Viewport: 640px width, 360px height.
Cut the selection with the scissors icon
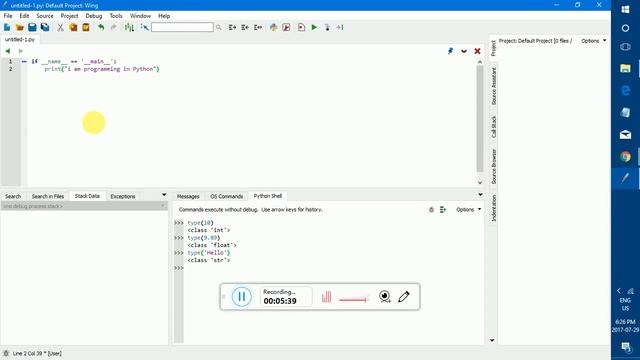click(x=60, y=27)
